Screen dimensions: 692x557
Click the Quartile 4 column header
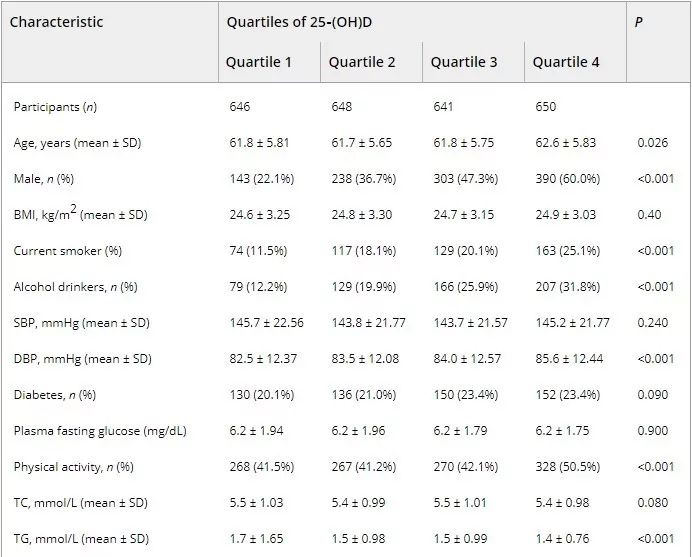(566, 62)
